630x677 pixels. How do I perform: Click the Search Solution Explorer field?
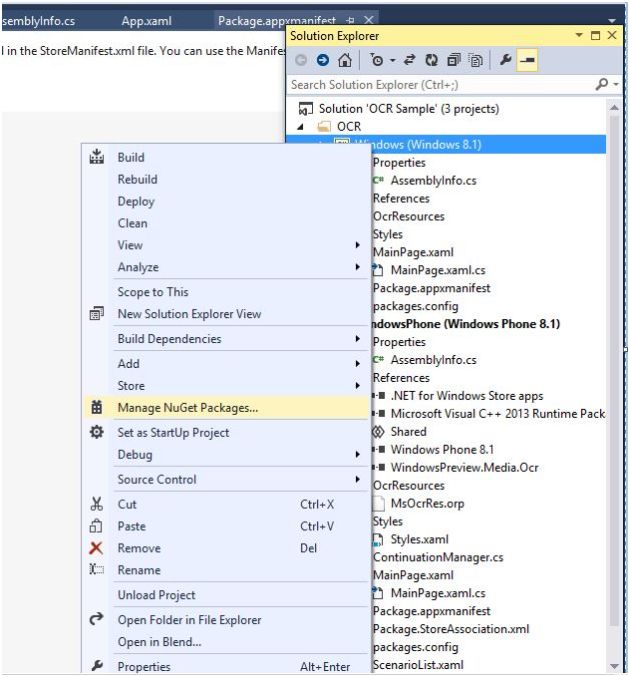coord(440,85)
